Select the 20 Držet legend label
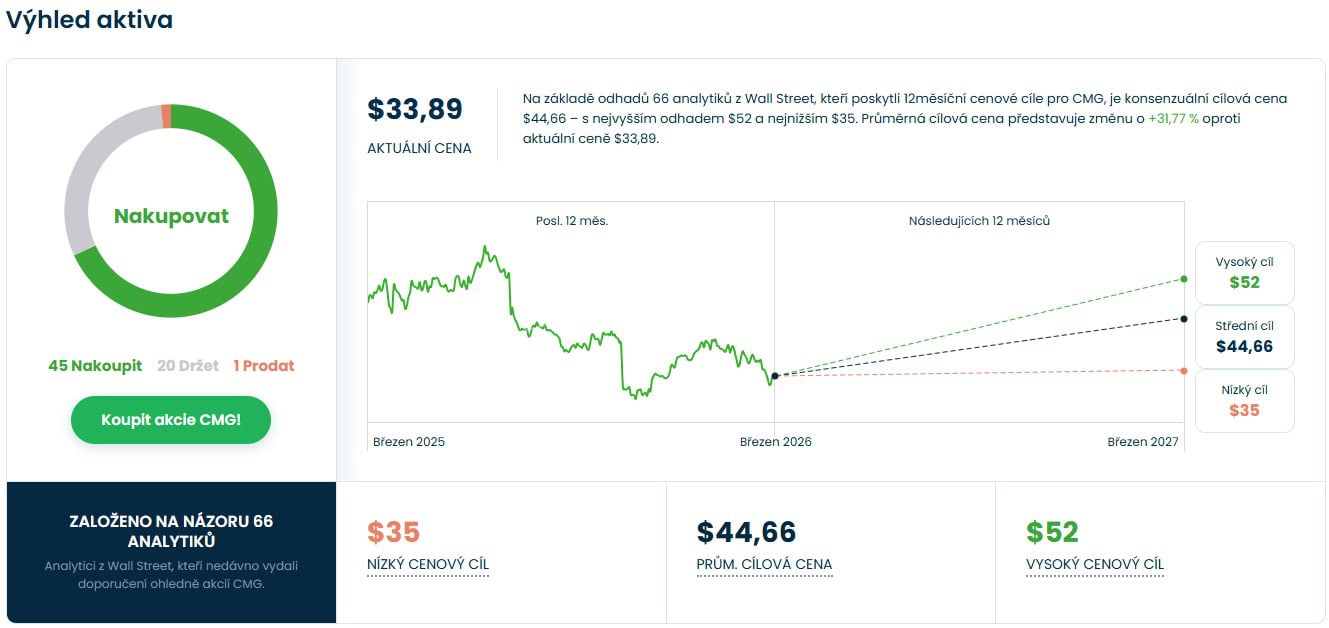The width and height of the screenshot is (1329, 628). pos(188,366)
